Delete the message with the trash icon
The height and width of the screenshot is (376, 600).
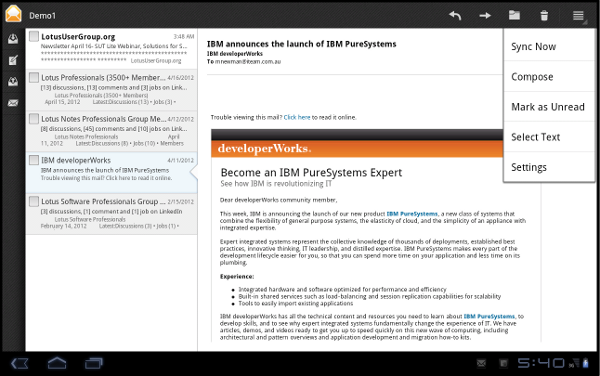click(544, 16)
